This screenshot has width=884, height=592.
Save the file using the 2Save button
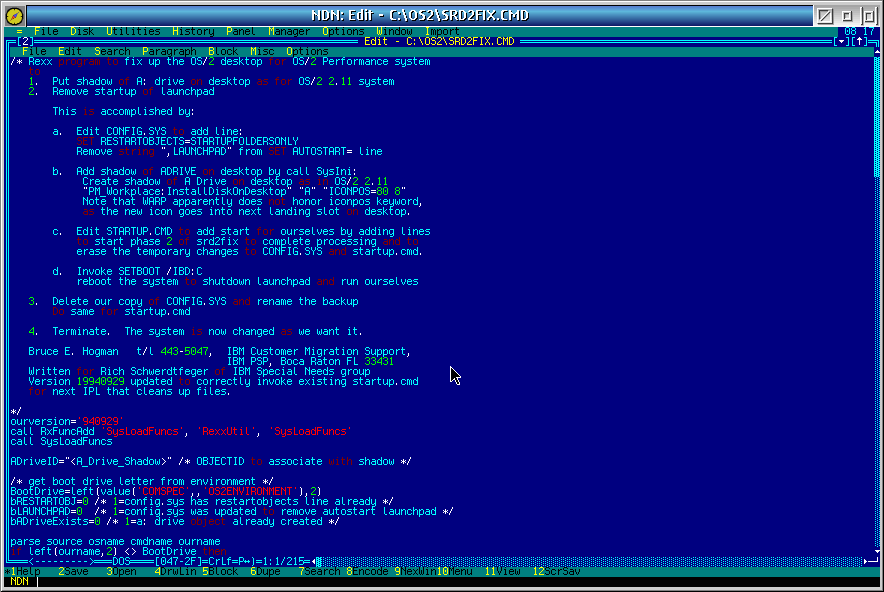(72, 572)
